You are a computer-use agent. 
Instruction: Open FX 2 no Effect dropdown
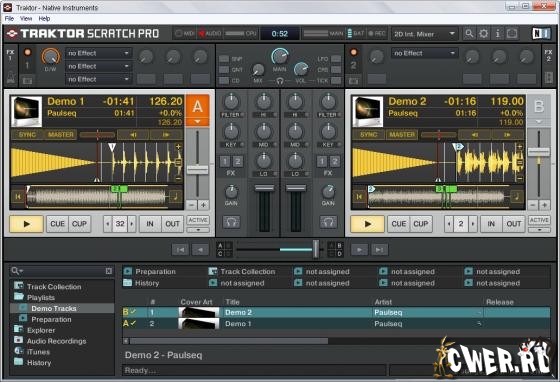pos(424,53)
